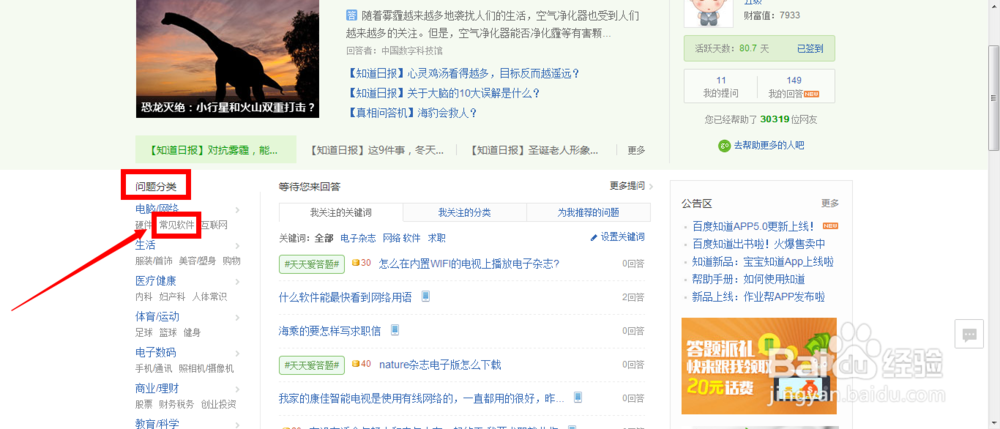Select 知道日报 圣诞老人形象 carousel item
The height and width of the screenshot is (429, 1000).
pyautogui.click(x=534, y=150)
